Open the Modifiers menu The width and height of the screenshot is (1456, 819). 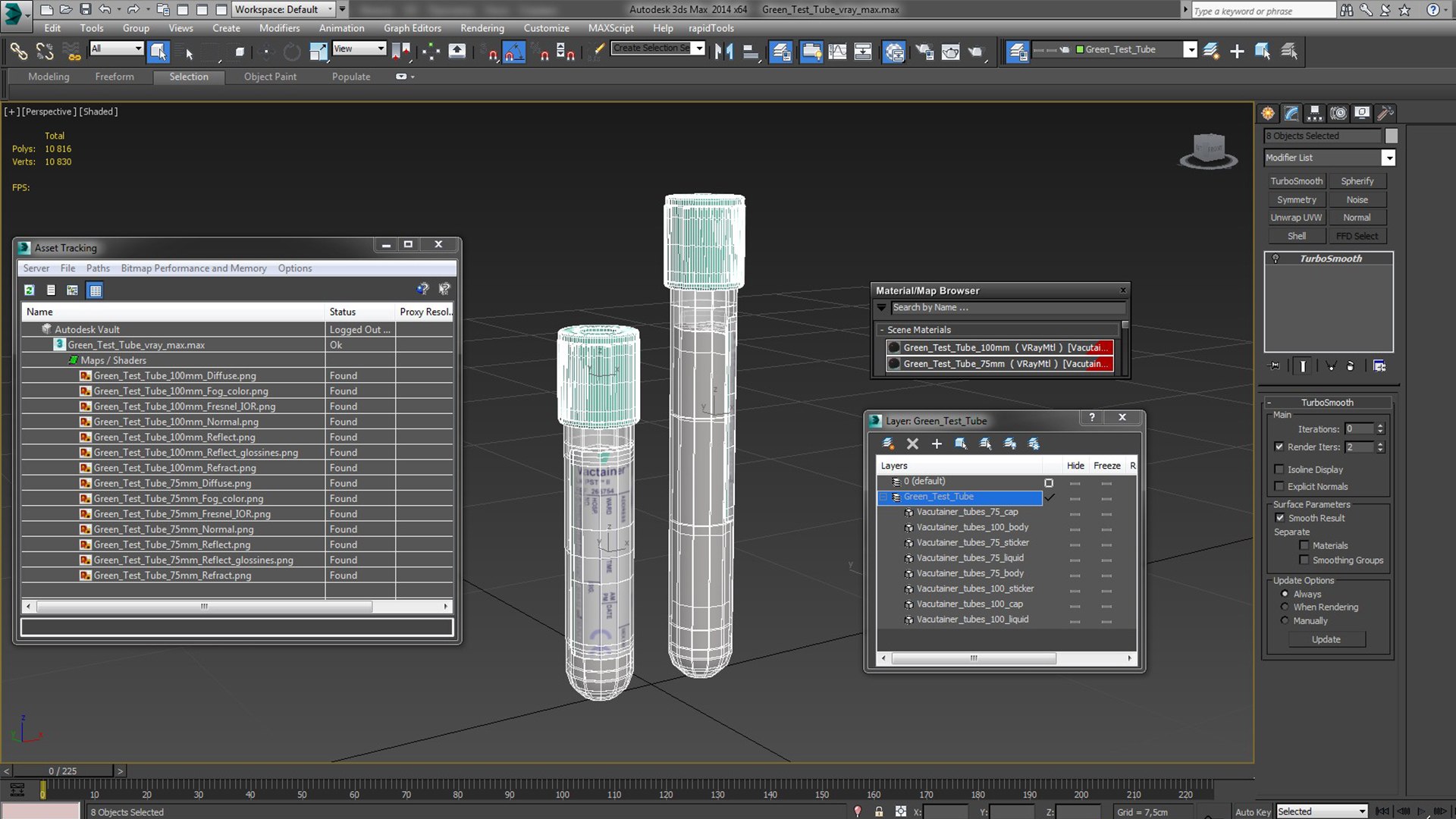(279, 28)
